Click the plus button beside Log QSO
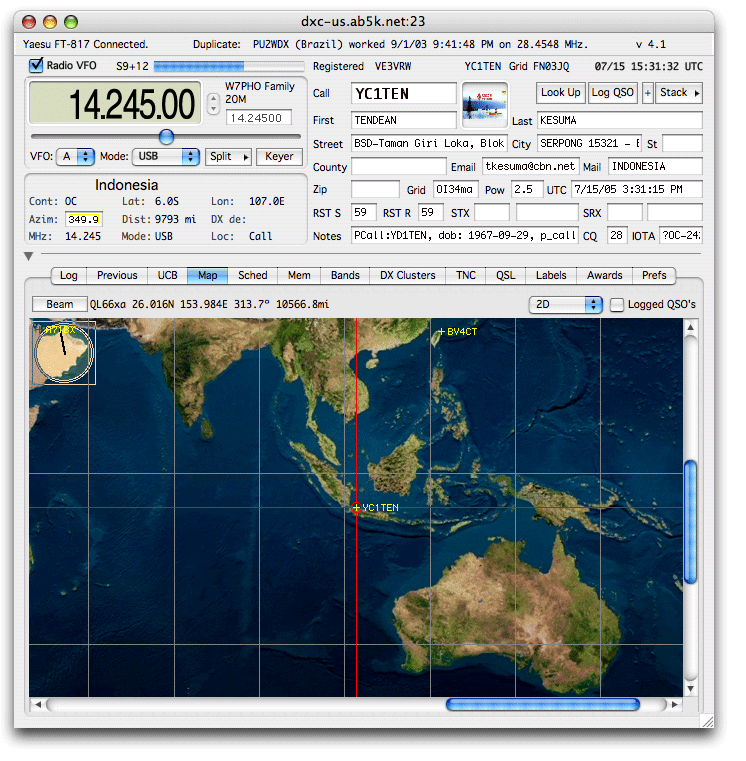The height and width of the screenshot is (761, 746). pyautogui.click(x=647, y=93)
